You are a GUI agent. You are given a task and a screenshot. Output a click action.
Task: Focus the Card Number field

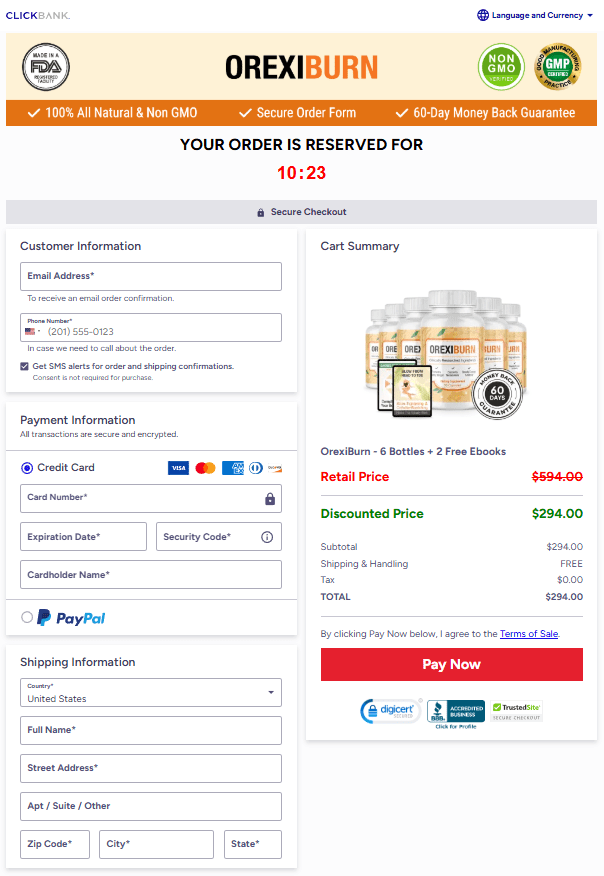[141, 498]
